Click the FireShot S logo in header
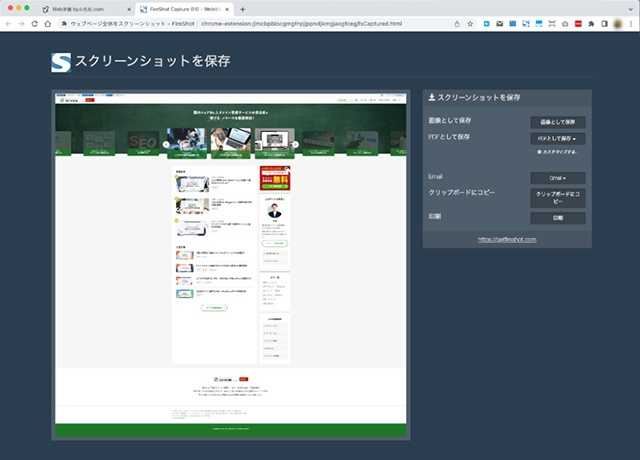The image size is (640, 460). 61,62
